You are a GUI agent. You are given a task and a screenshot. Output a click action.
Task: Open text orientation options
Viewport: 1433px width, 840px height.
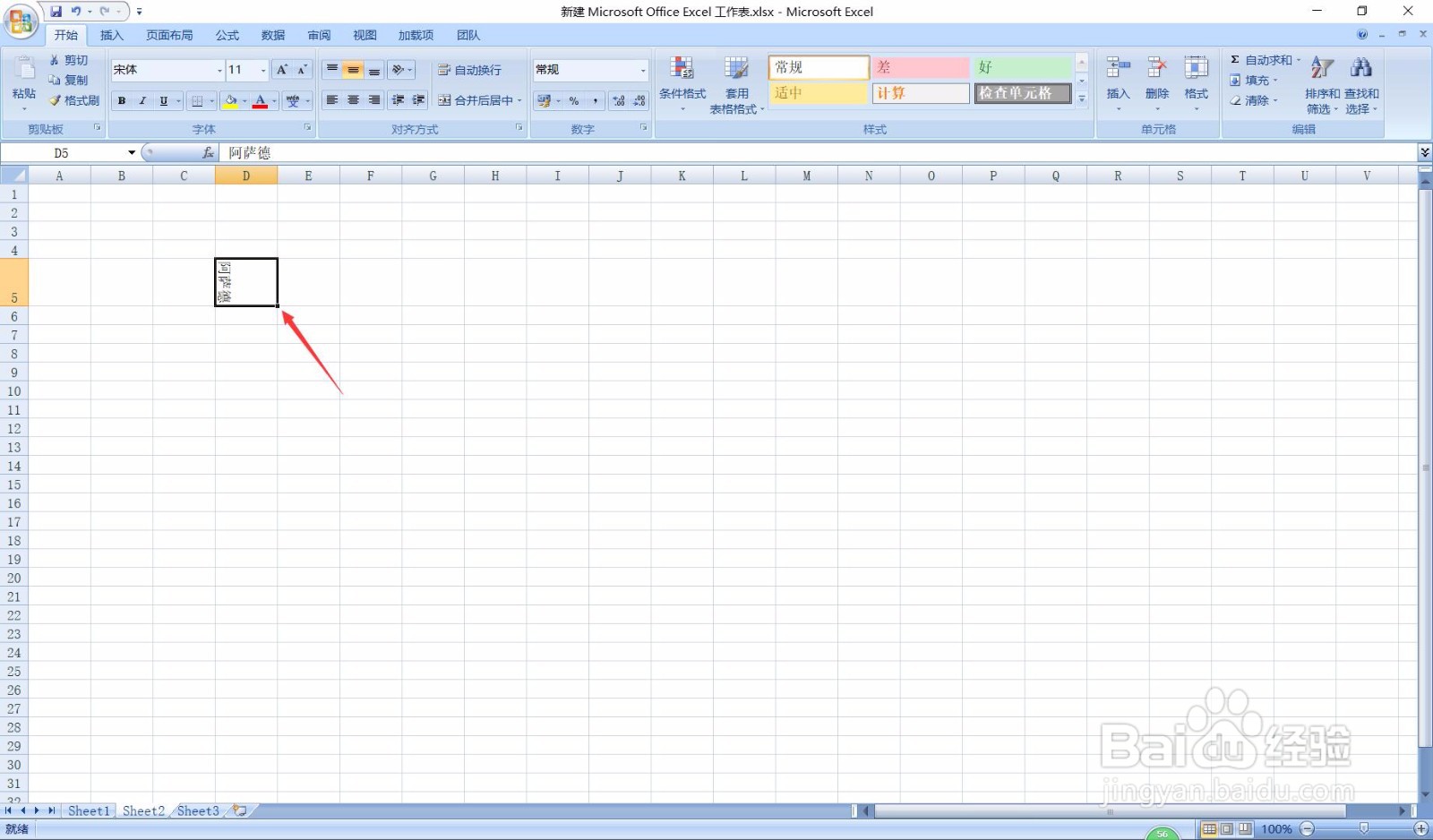[x=402, y=70]
